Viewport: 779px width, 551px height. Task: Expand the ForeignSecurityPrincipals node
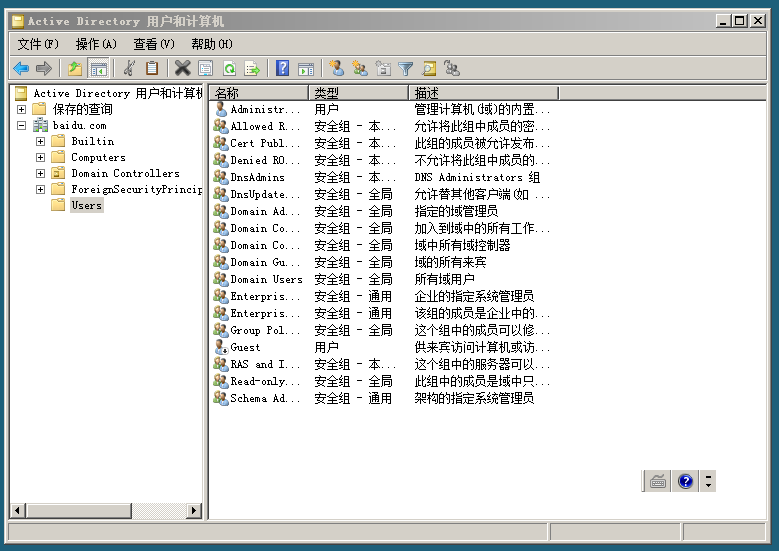(40, 189)
